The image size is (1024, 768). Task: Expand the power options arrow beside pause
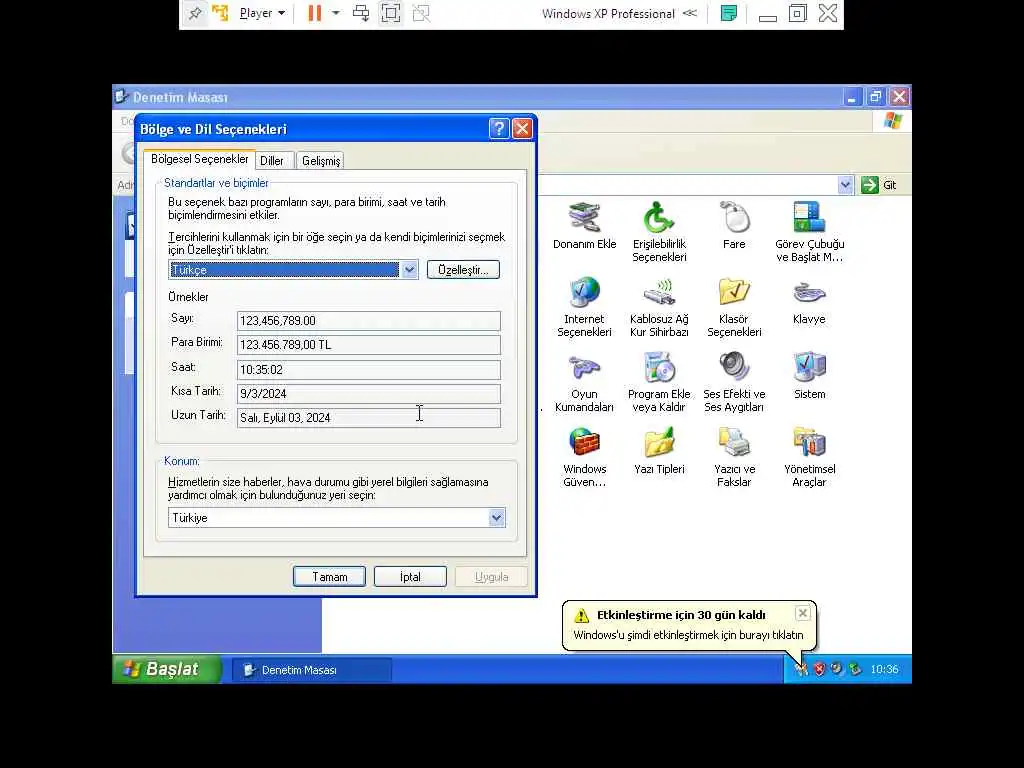point(336,13)
